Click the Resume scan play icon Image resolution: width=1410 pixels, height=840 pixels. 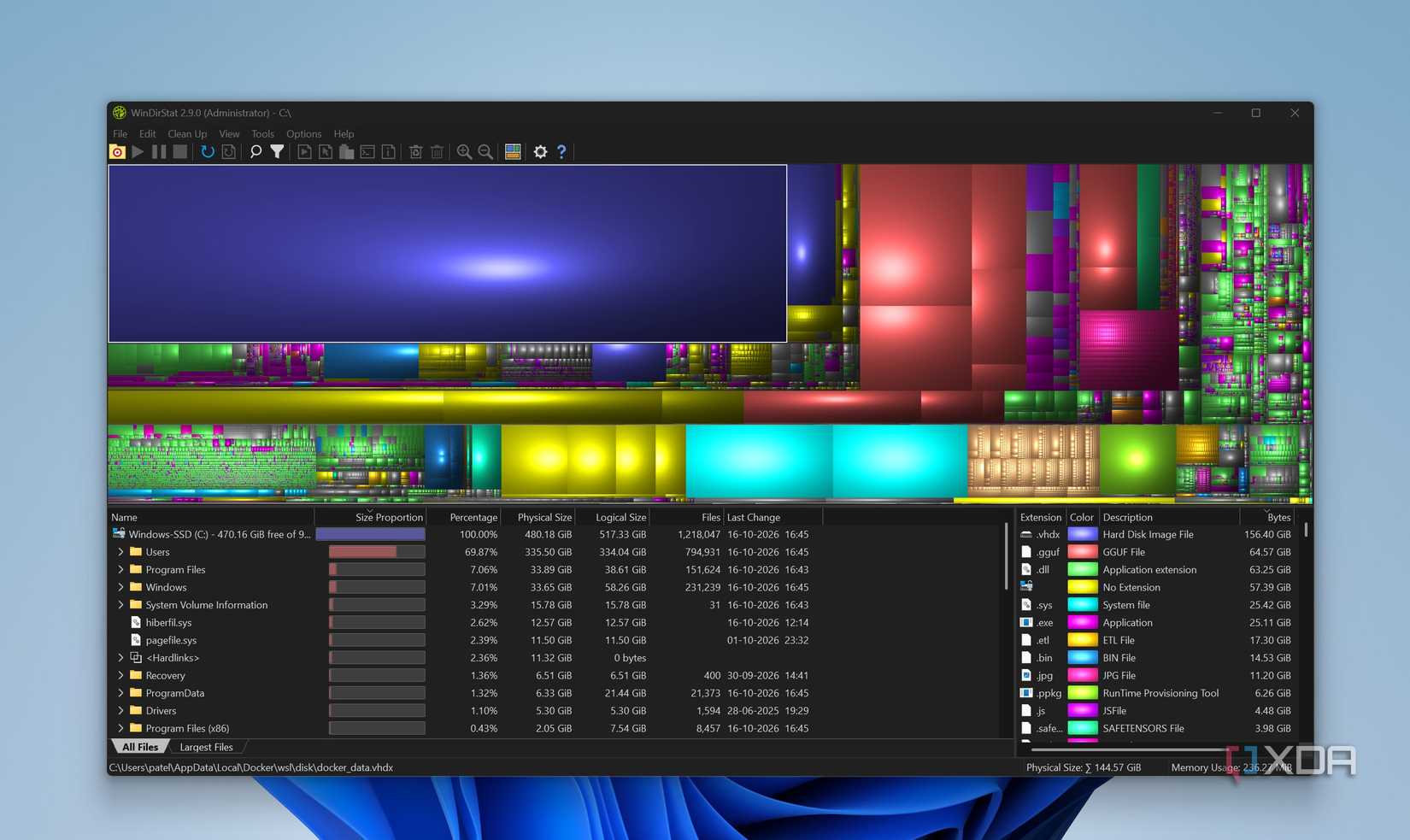click(x=138, y=152)
